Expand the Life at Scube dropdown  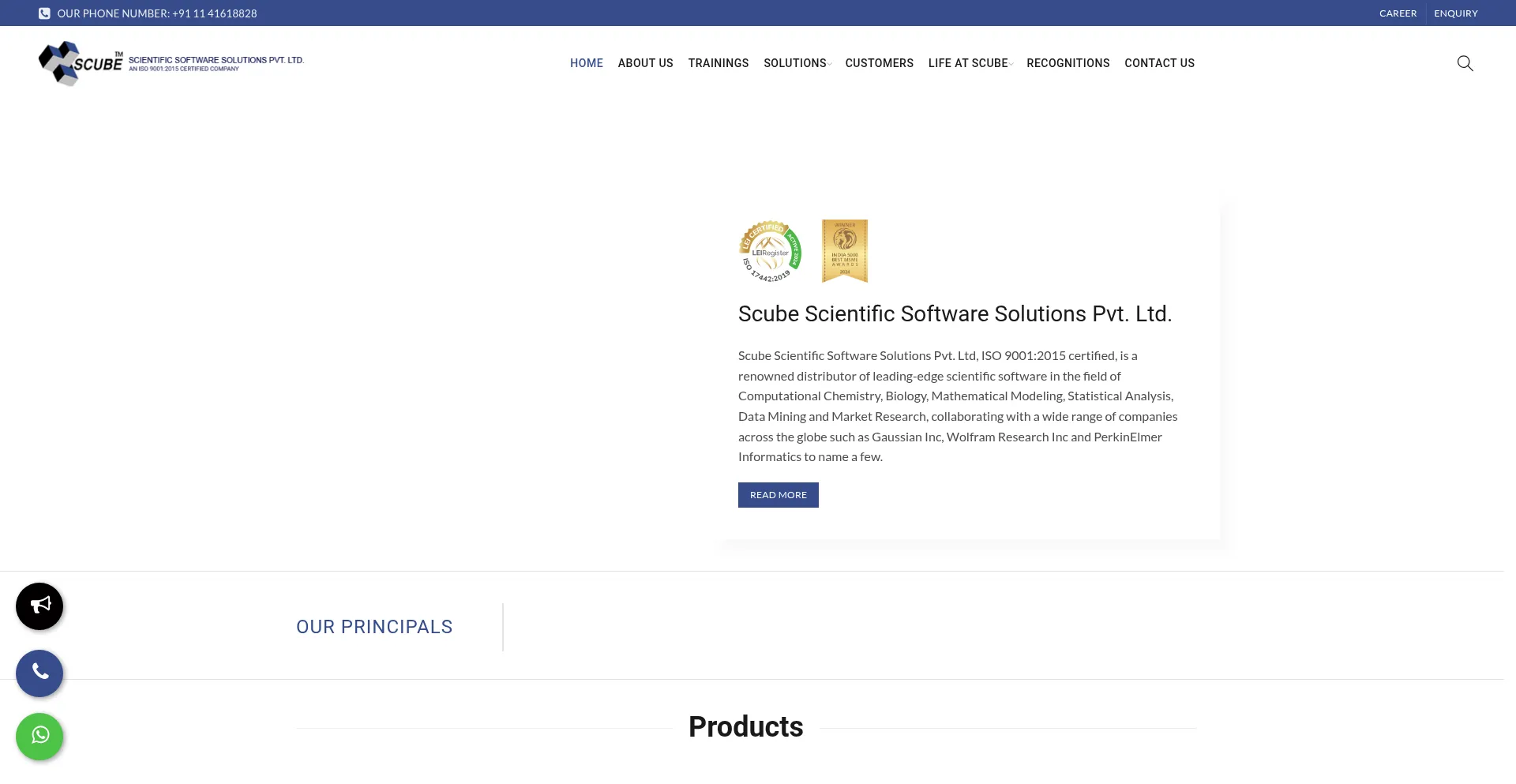tap(970, 63)
